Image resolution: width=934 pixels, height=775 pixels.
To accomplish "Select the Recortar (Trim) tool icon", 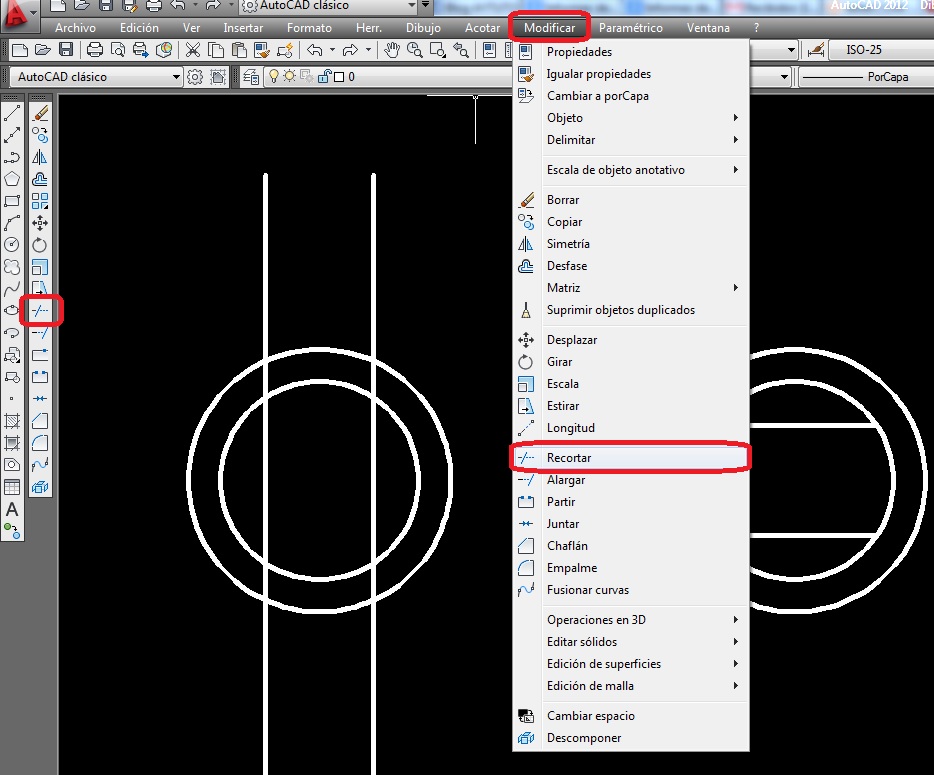I will tap(41, 311).
